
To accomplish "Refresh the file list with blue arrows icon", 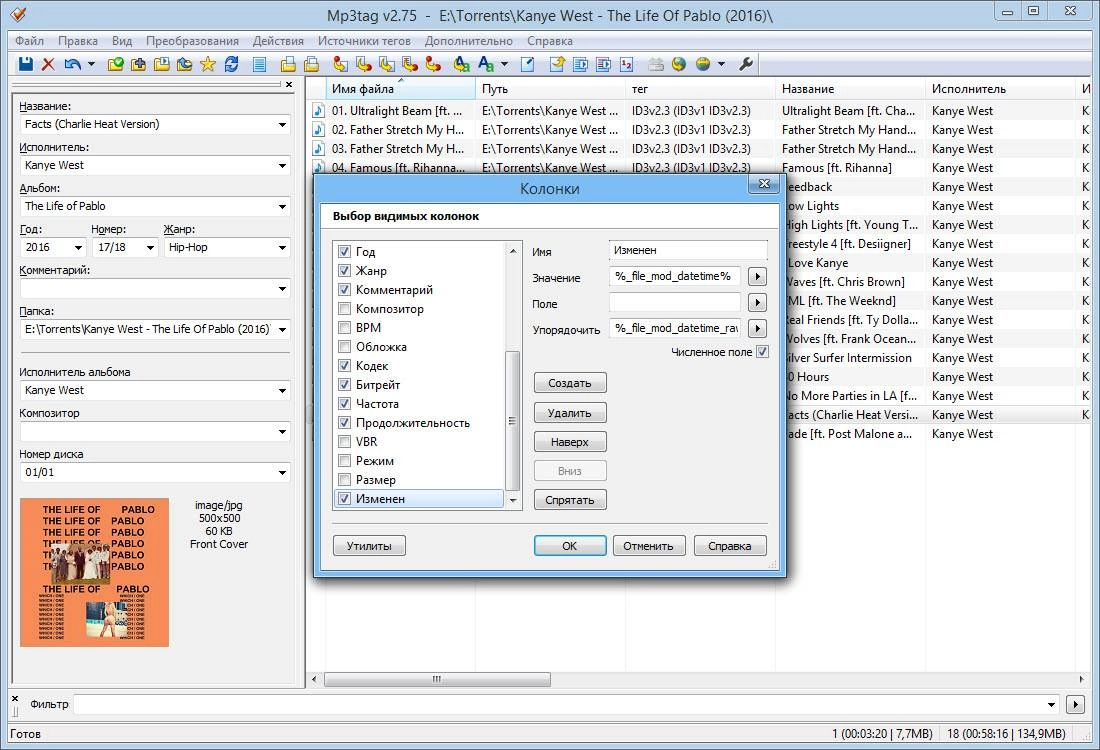I will 231,65.
